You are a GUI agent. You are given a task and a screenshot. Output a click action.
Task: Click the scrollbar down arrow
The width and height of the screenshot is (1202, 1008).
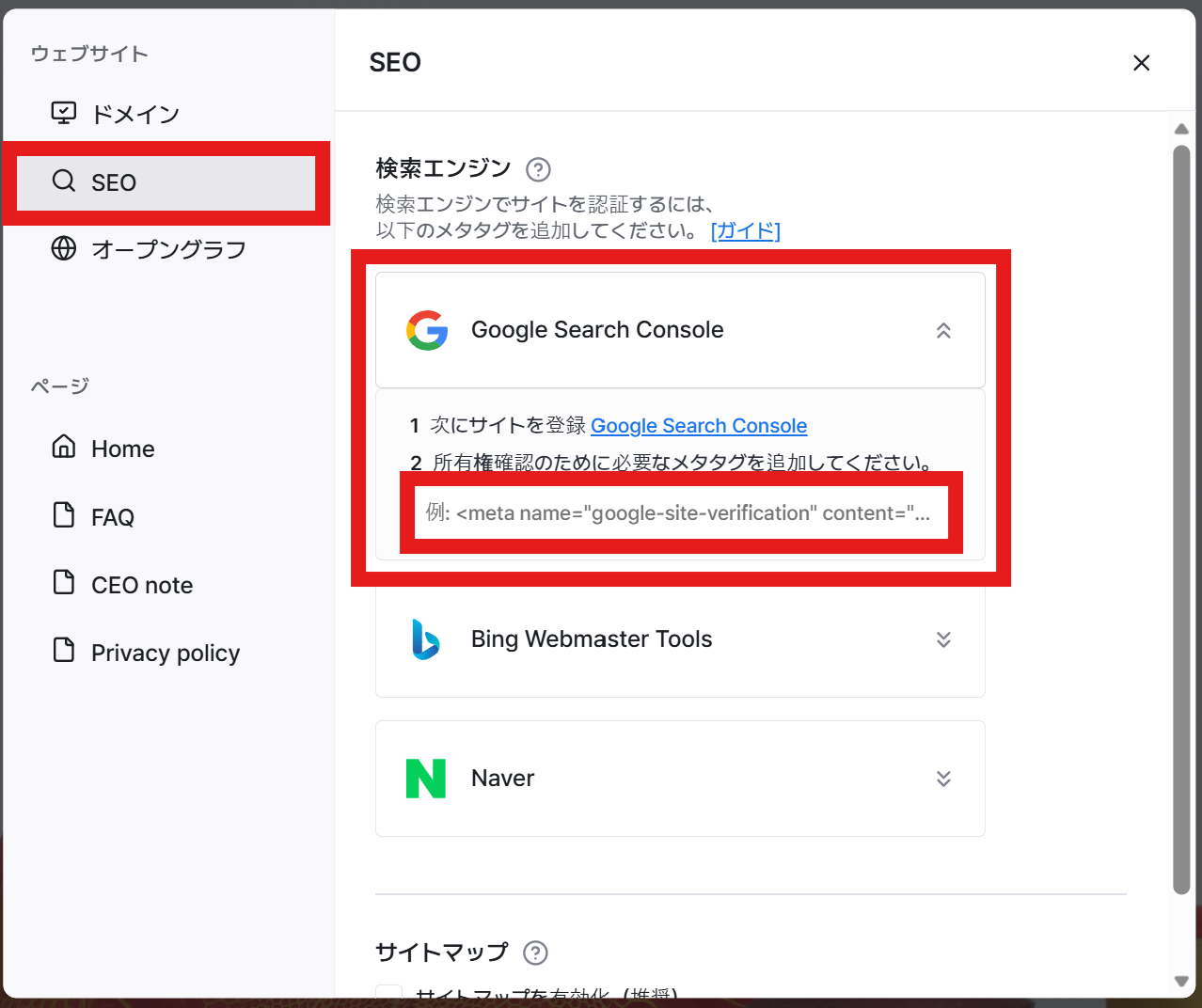pos(1182,981)
